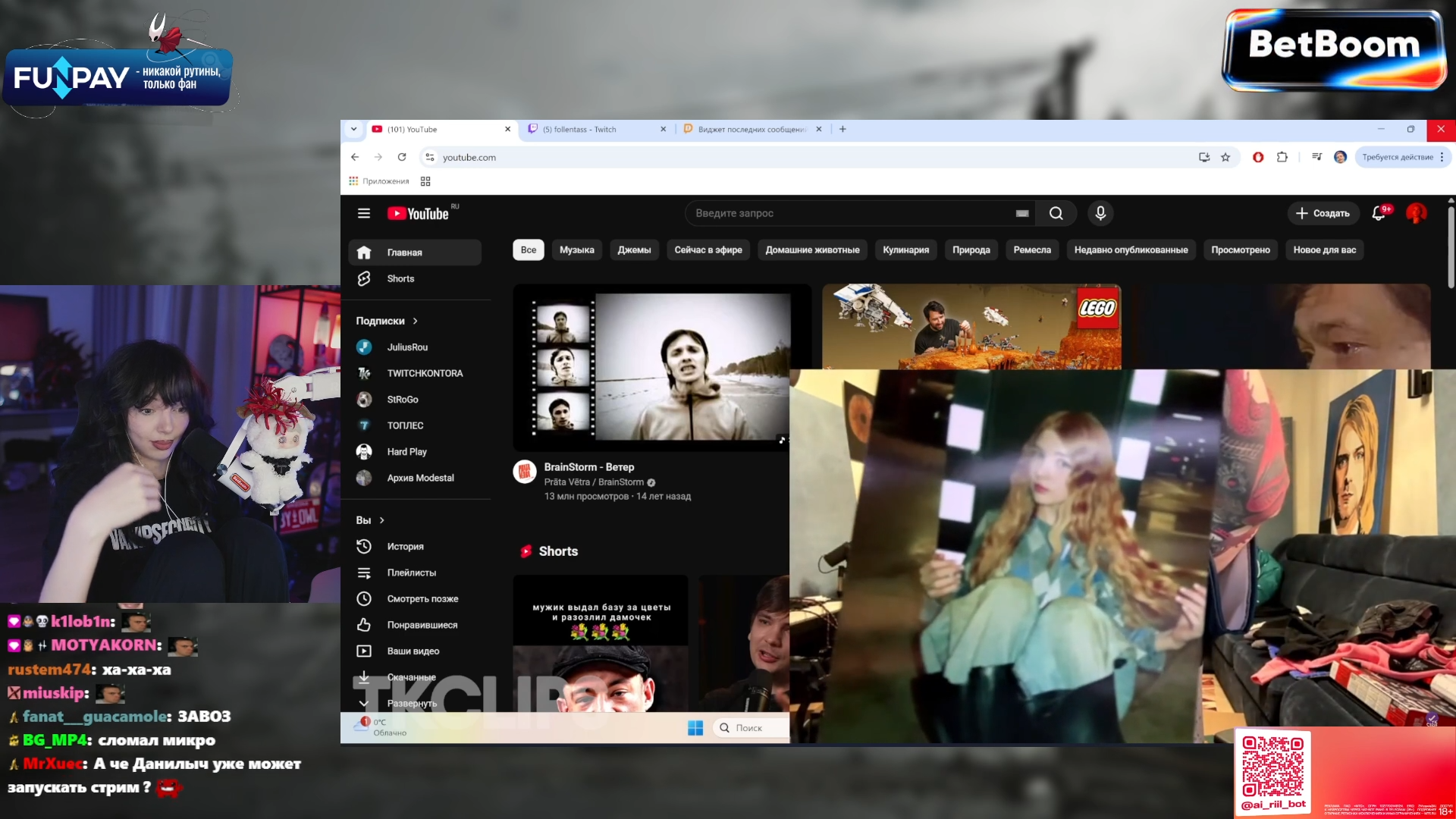Screen dimensions: 1456x819
Task: Open History in the YouTube sidebar
Action: click(x=405, y=547)
